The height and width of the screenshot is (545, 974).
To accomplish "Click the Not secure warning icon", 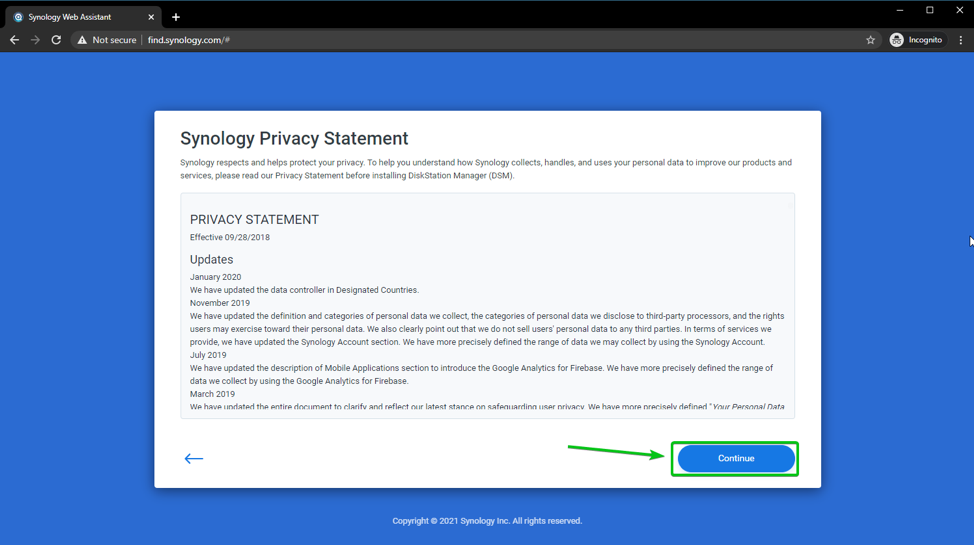I will pyautogui.click(x=83, y=40).
